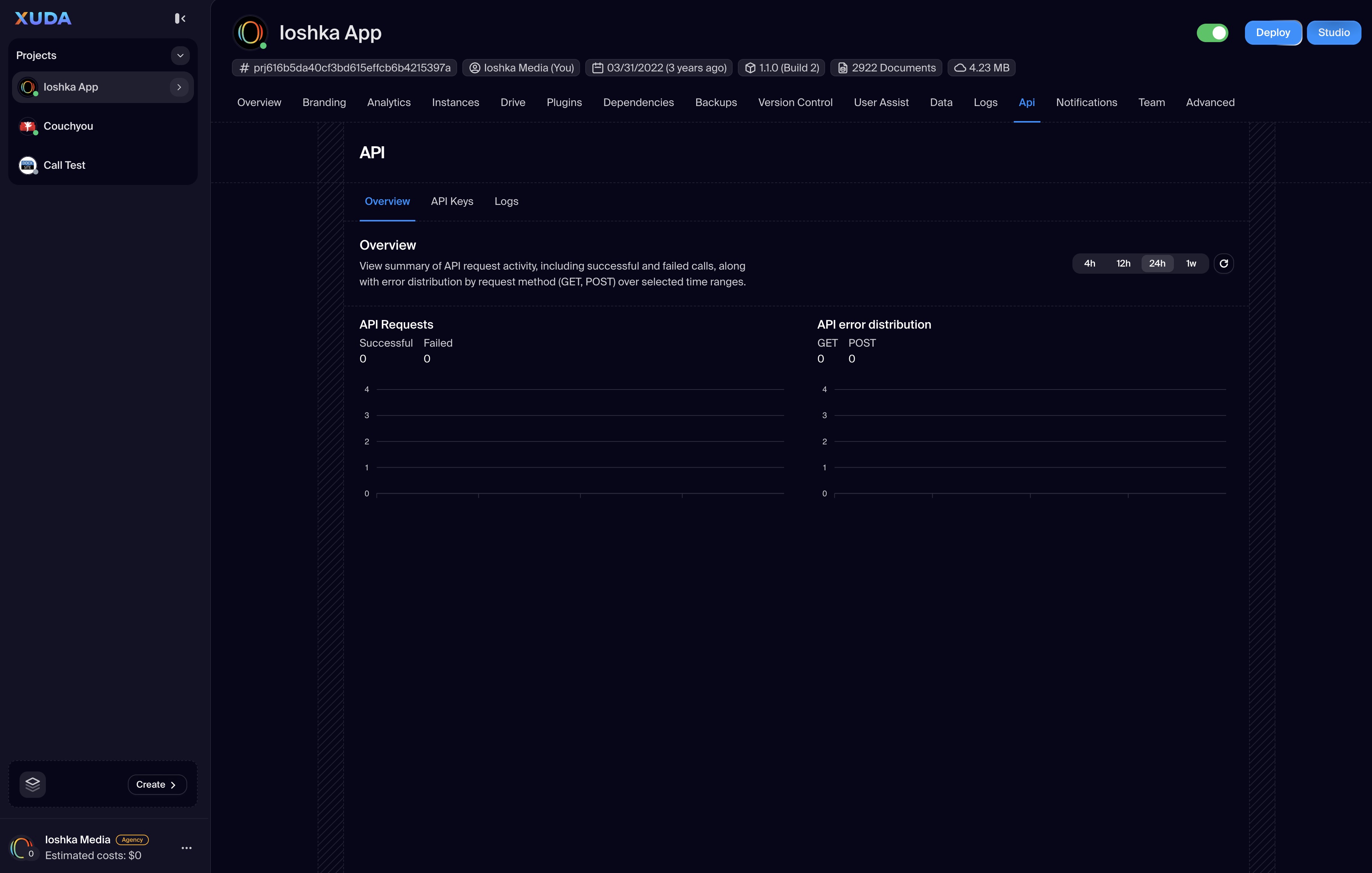Expand the Ioshka App chevron arrow
The image size is (1372, 873).
pos(179,87)
